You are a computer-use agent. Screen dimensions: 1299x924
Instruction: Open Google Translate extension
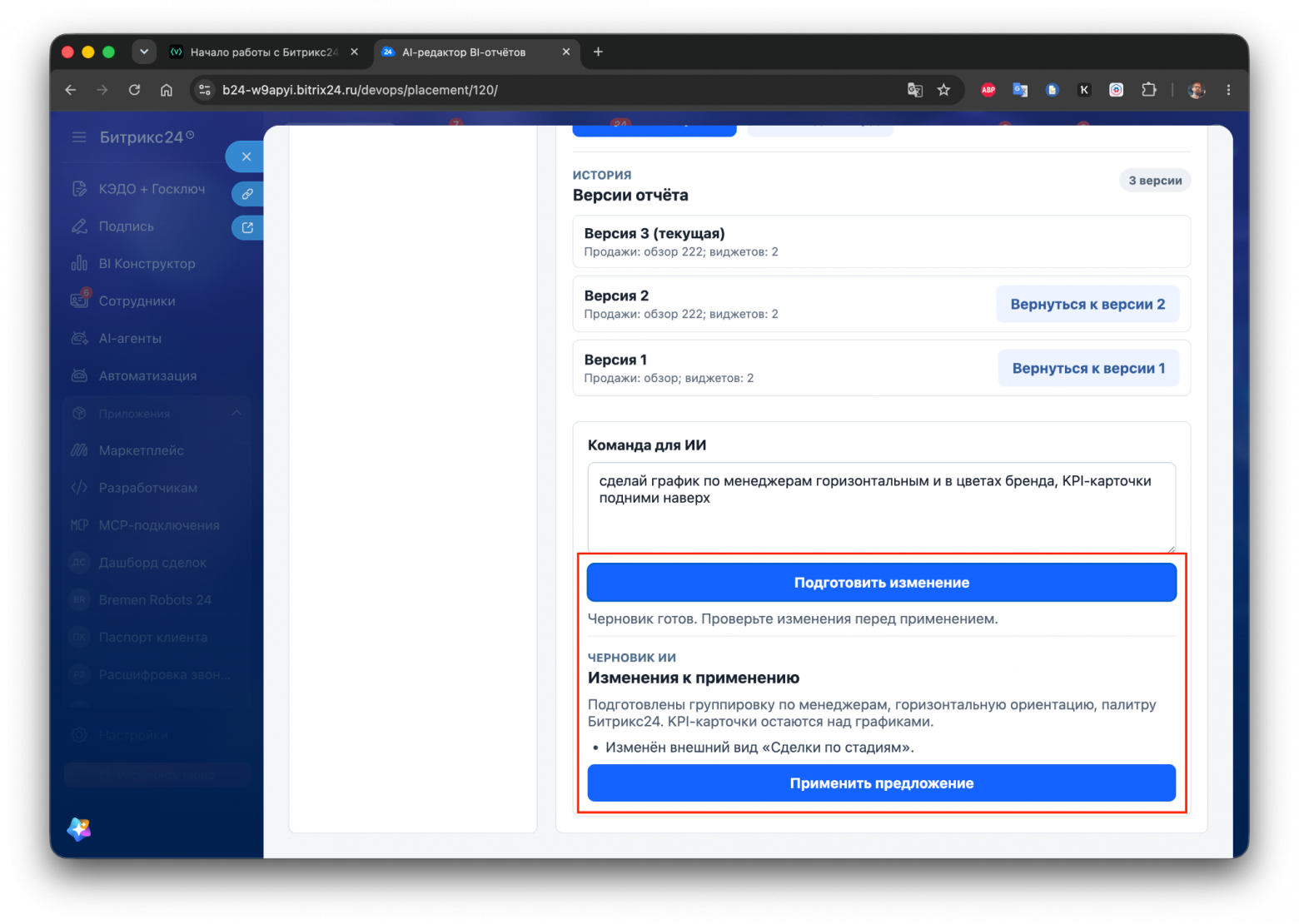pyautogui.click(x=1020, y=90)
